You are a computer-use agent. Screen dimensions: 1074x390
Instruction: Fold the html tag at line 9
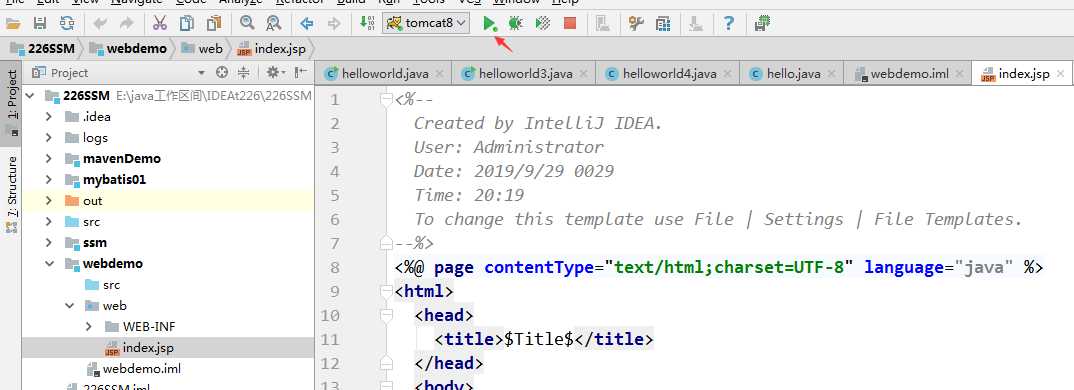point(385,291)
